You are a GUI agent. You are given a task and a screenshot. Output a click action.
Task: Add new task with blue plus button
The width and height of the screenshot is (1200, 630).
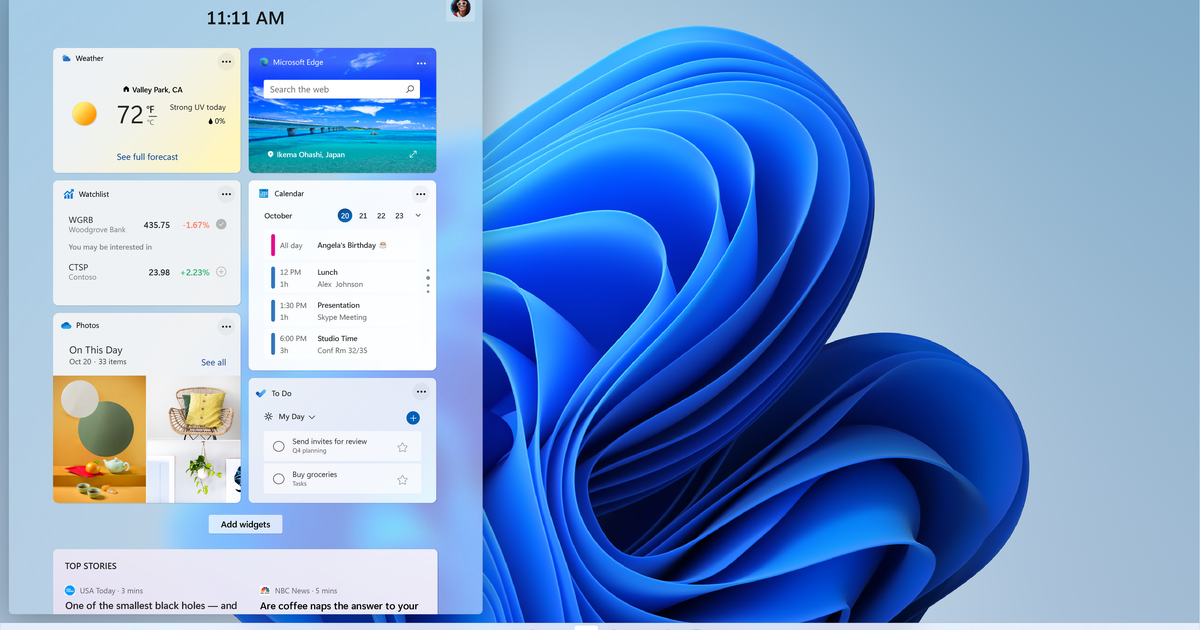413,417
